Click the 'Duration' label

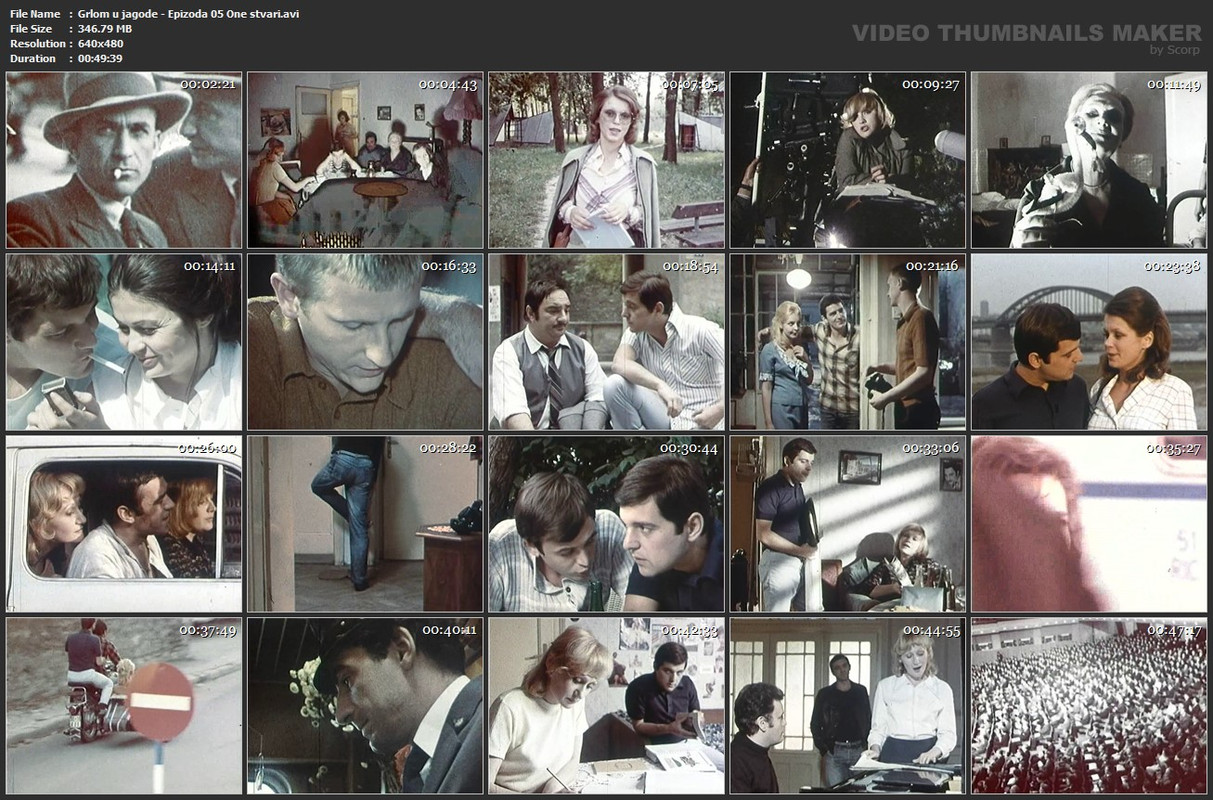(x=33, y=59)
